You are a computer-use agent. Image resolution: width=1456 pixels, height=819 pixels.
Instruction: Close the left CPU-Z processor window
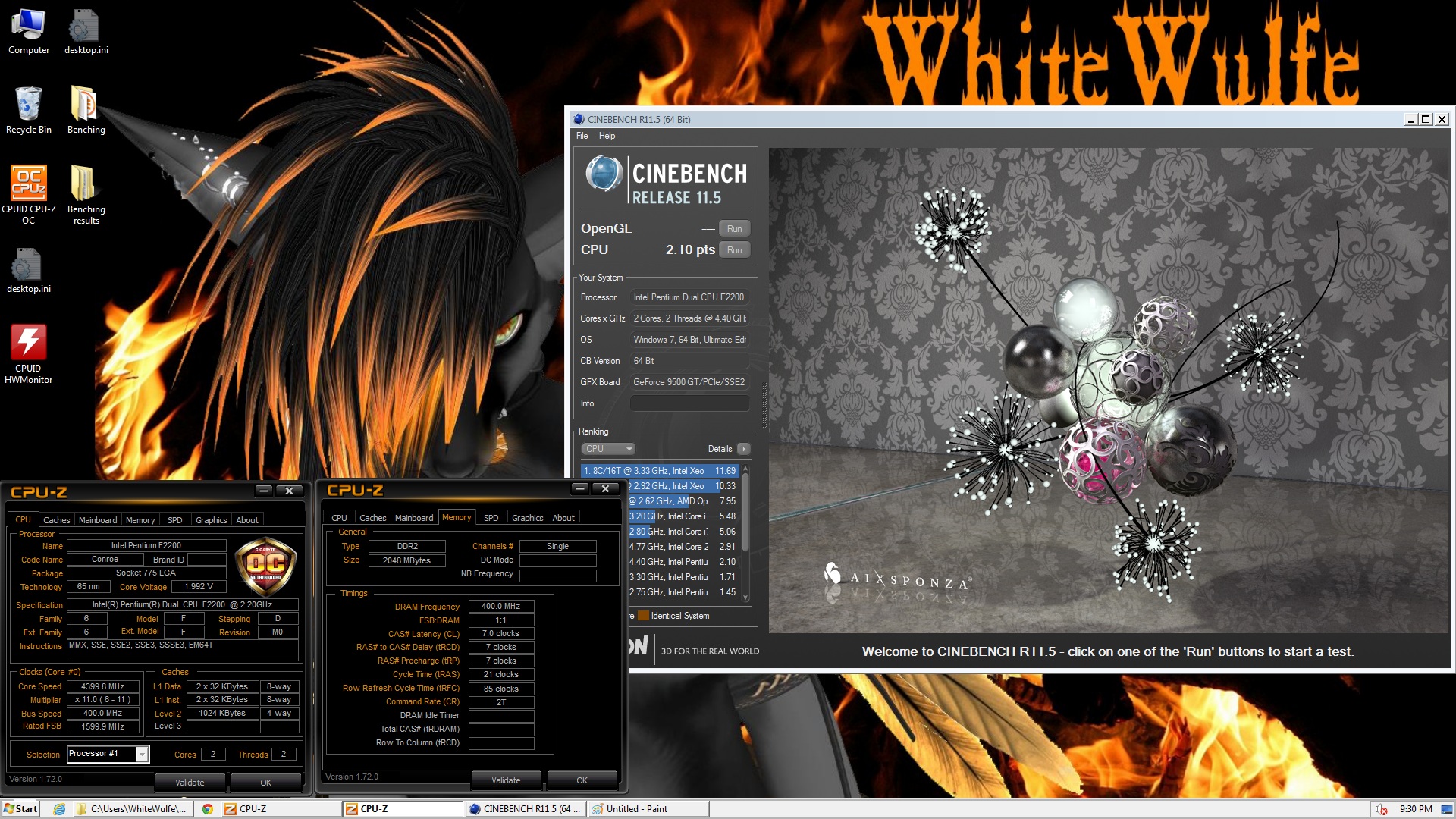tap(289, 491)
